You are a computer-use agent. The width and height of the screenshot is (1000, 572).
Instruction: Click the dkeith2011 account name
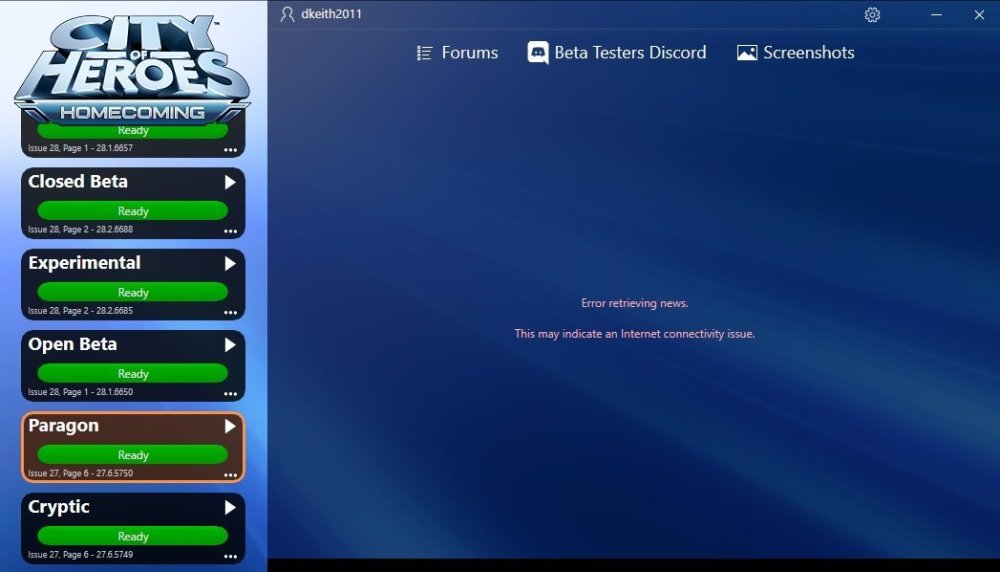click(331, 15)
